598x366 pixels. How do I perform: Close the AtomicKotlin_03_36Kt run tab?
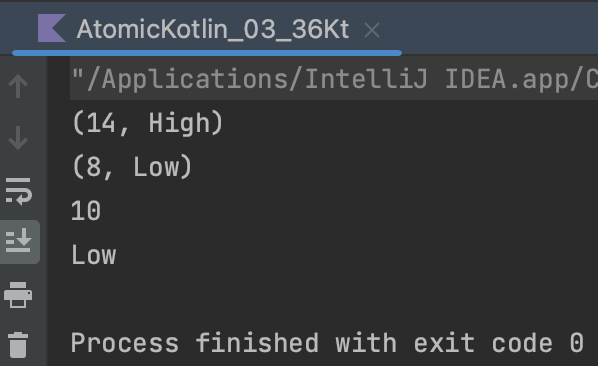pos(372,30)
